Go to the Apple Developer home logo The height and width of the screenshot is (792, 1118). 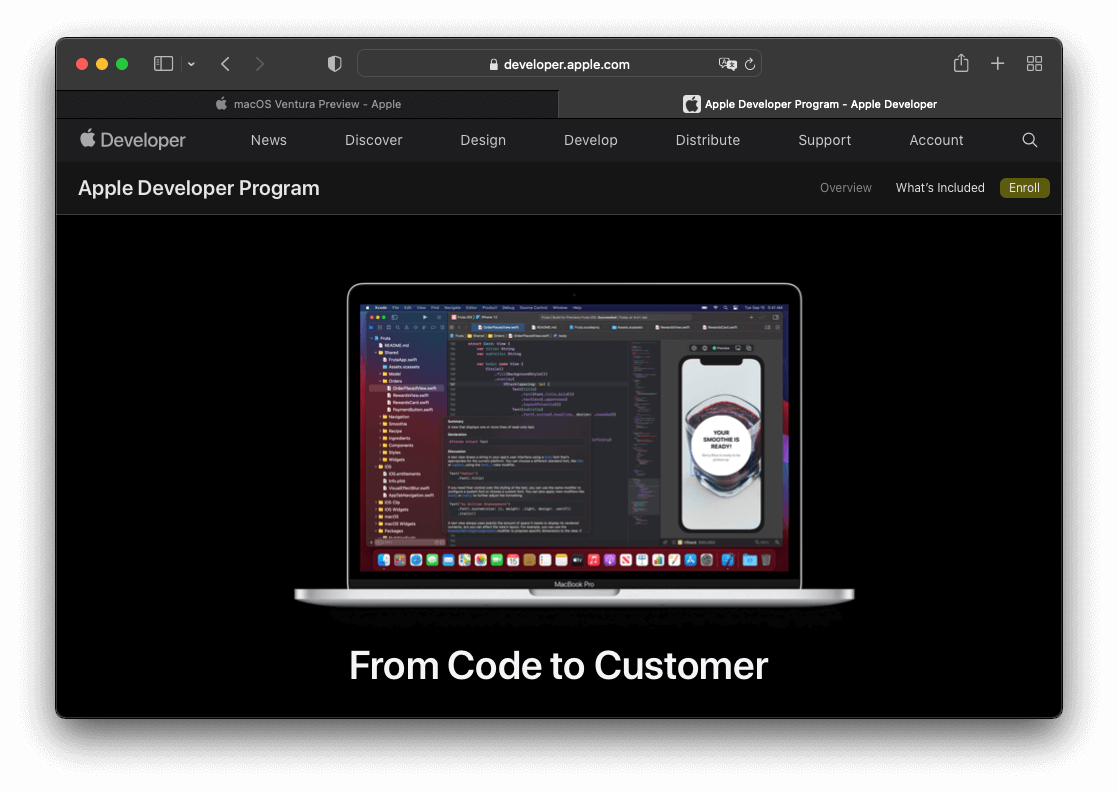[133, 140]
